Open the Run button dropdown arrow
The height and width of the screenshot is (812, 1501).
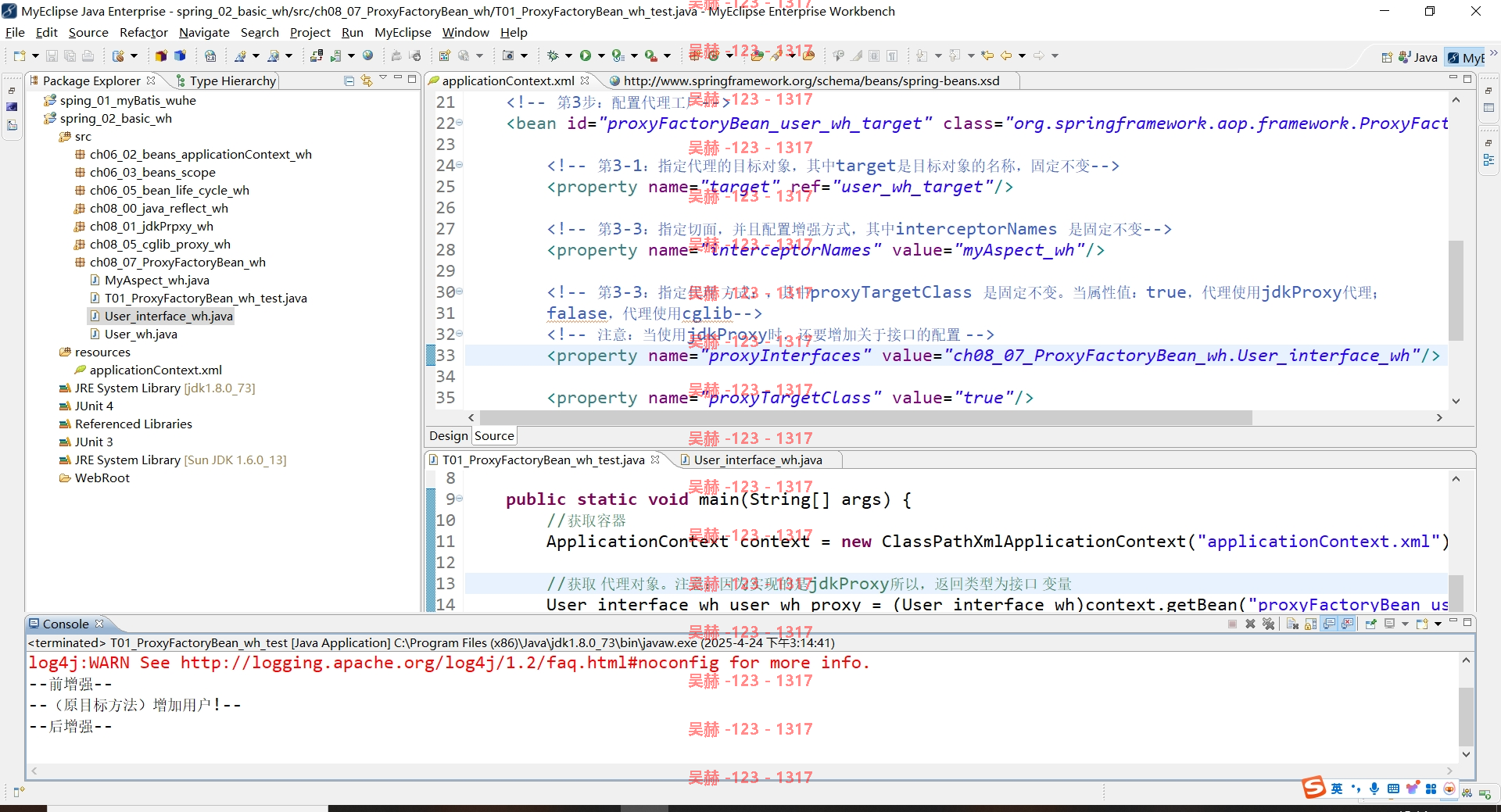[x=601, y=55]
